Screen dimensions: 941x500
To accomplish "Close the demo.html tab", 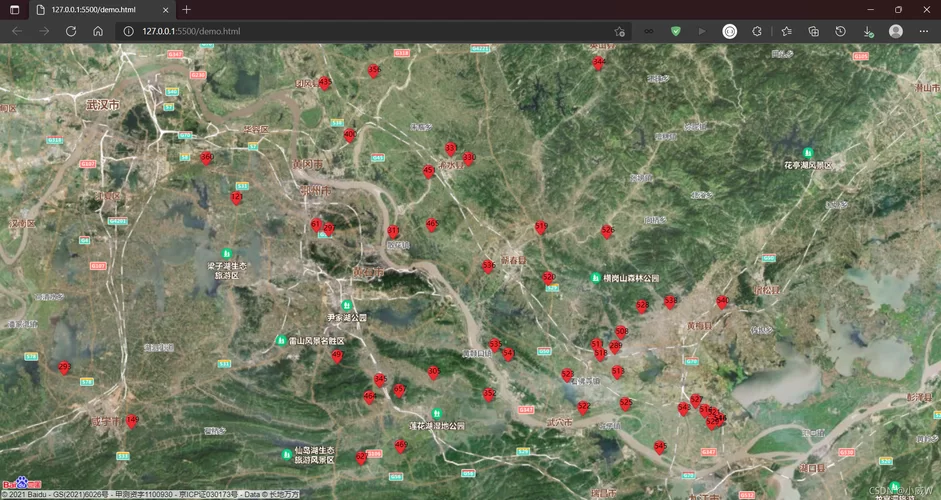I will pyautogui.click(x=166, y=10).
